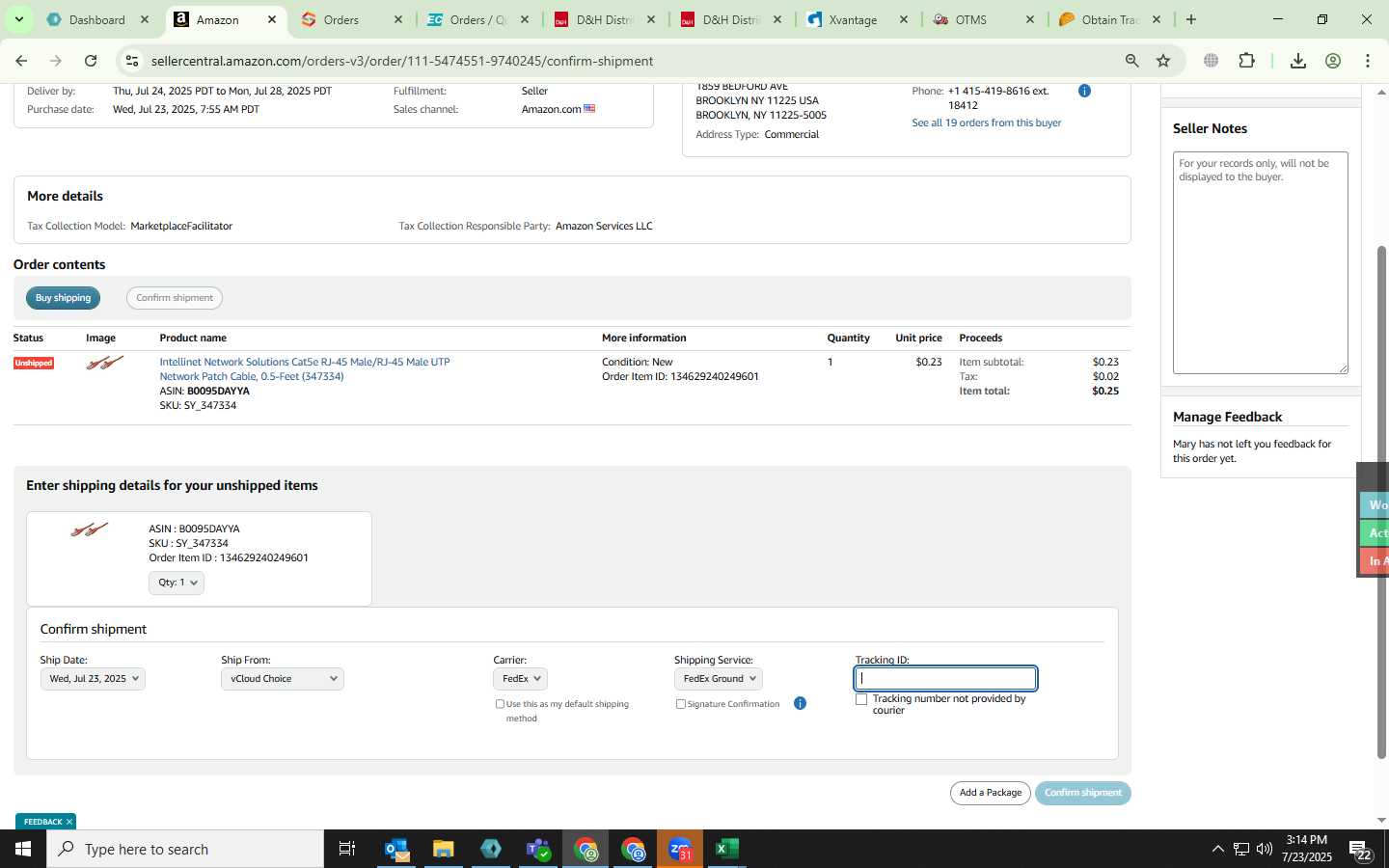Open Chrome Downloads icon

tap(1298, 61)
